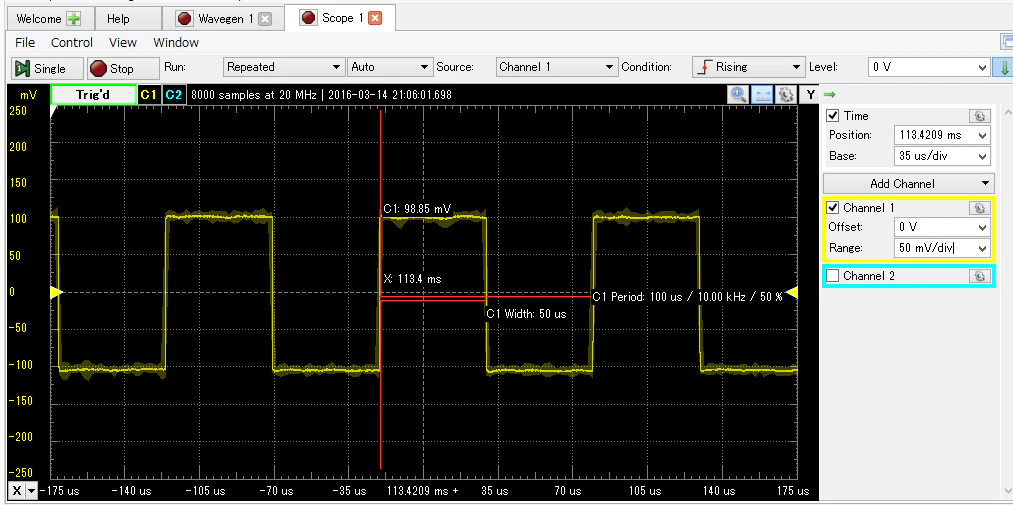Uncheck the Channel 1 checkbox

[833, 208]
